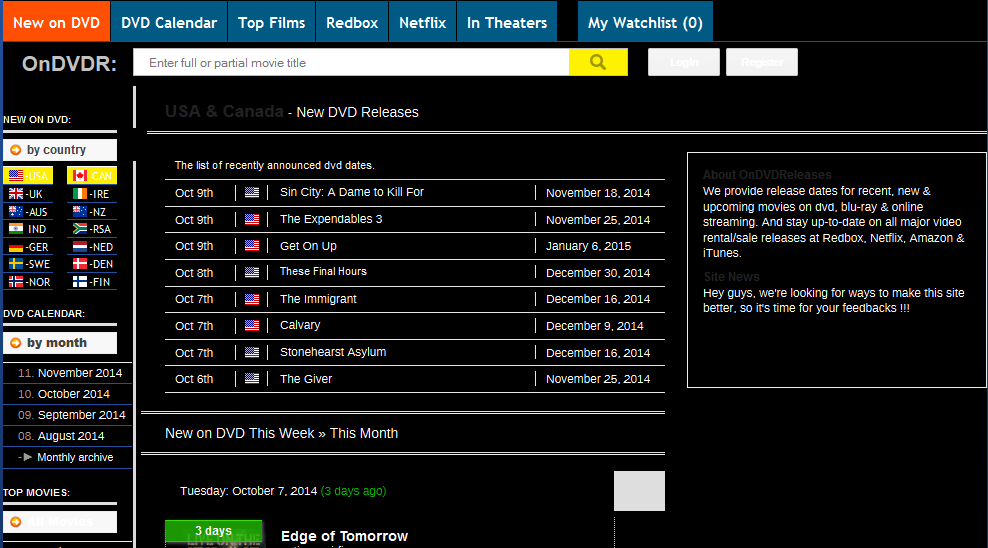The height and width of the screenshot is (548, 988).
Task: Click the December 9, 2014 date
Action: (595, 326)
